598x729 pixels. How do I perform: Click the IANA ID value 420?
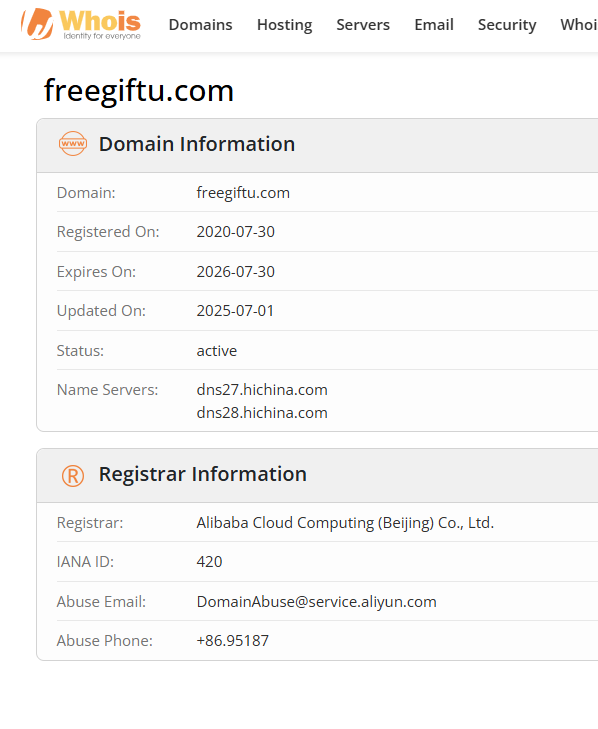(209, 562)
